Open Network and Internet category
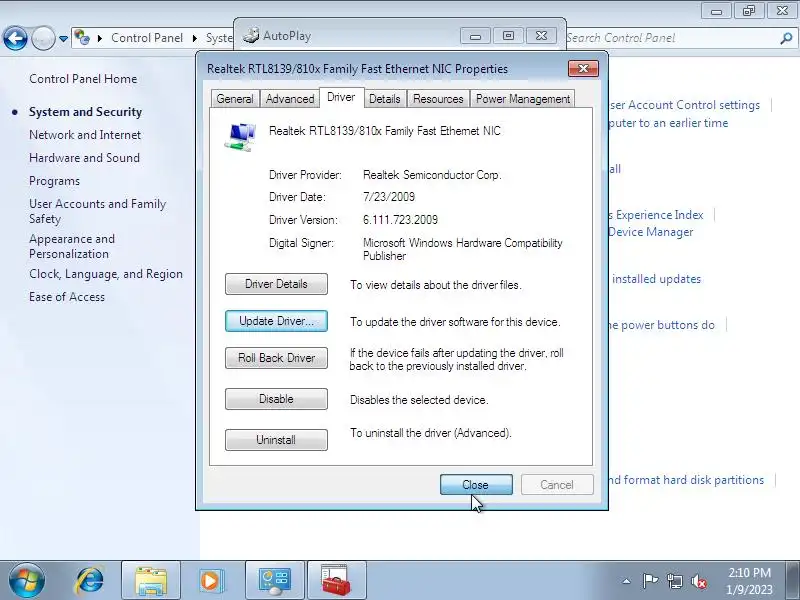Image resolution: width=800 pixels, height=600 pixels. tap(85, 135)
